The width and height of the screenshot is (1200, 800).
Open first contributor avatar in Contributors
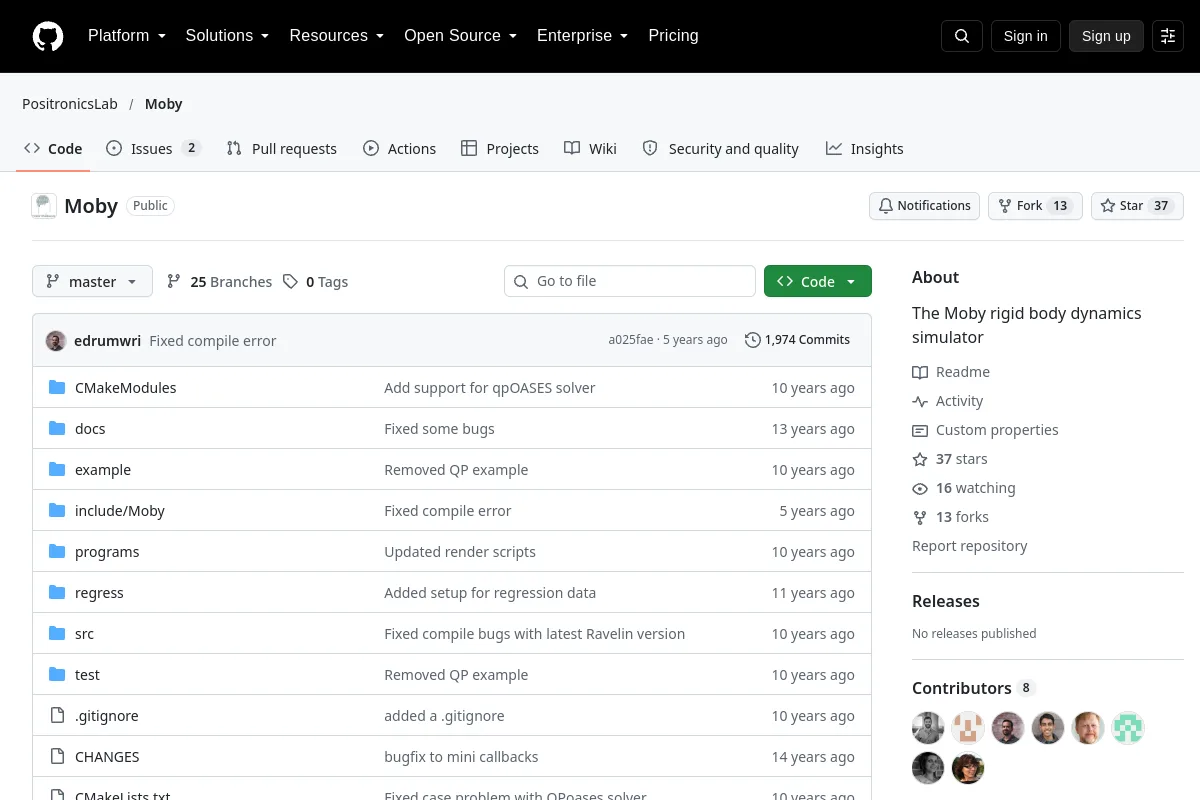tap(928, 728)
